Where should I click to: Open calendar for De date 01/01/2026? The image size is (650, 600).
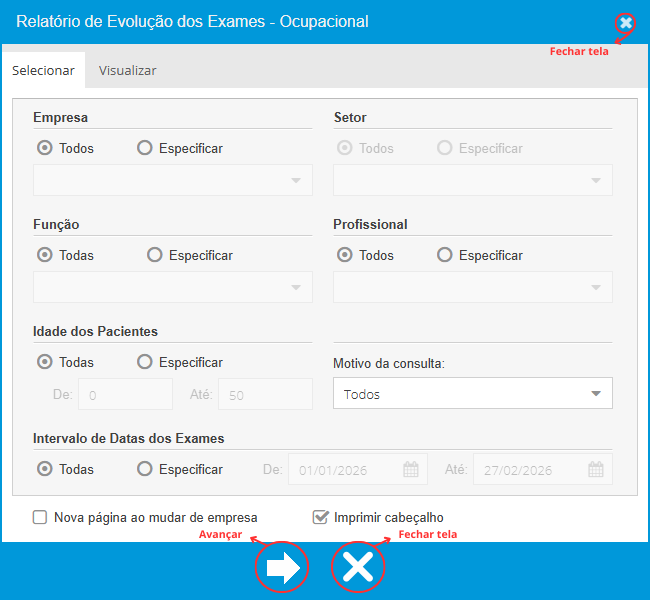pyautogui.click(x=411, y=469)
